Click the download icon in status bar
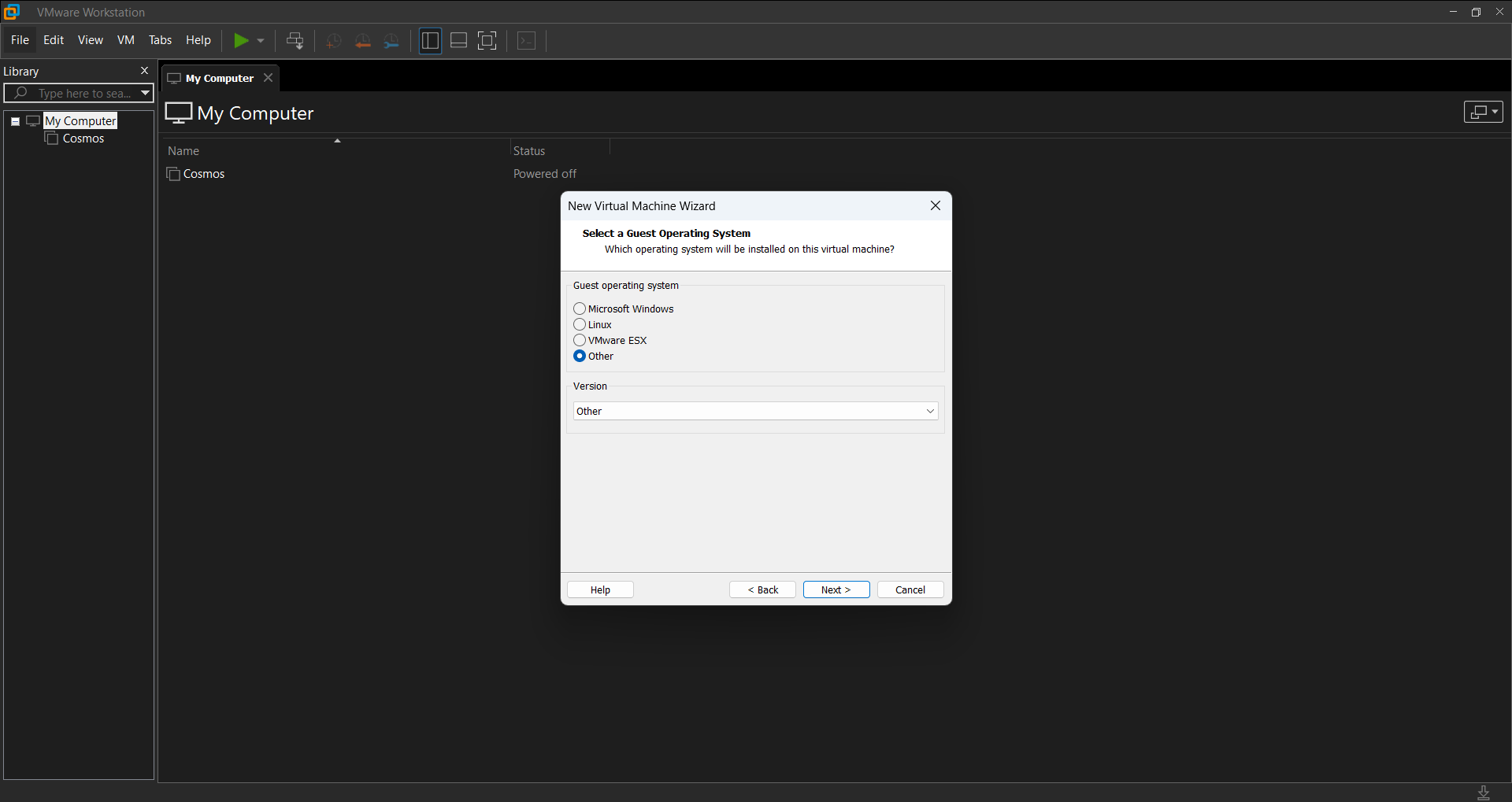The image size is (1512, 802). (1484, 793)
